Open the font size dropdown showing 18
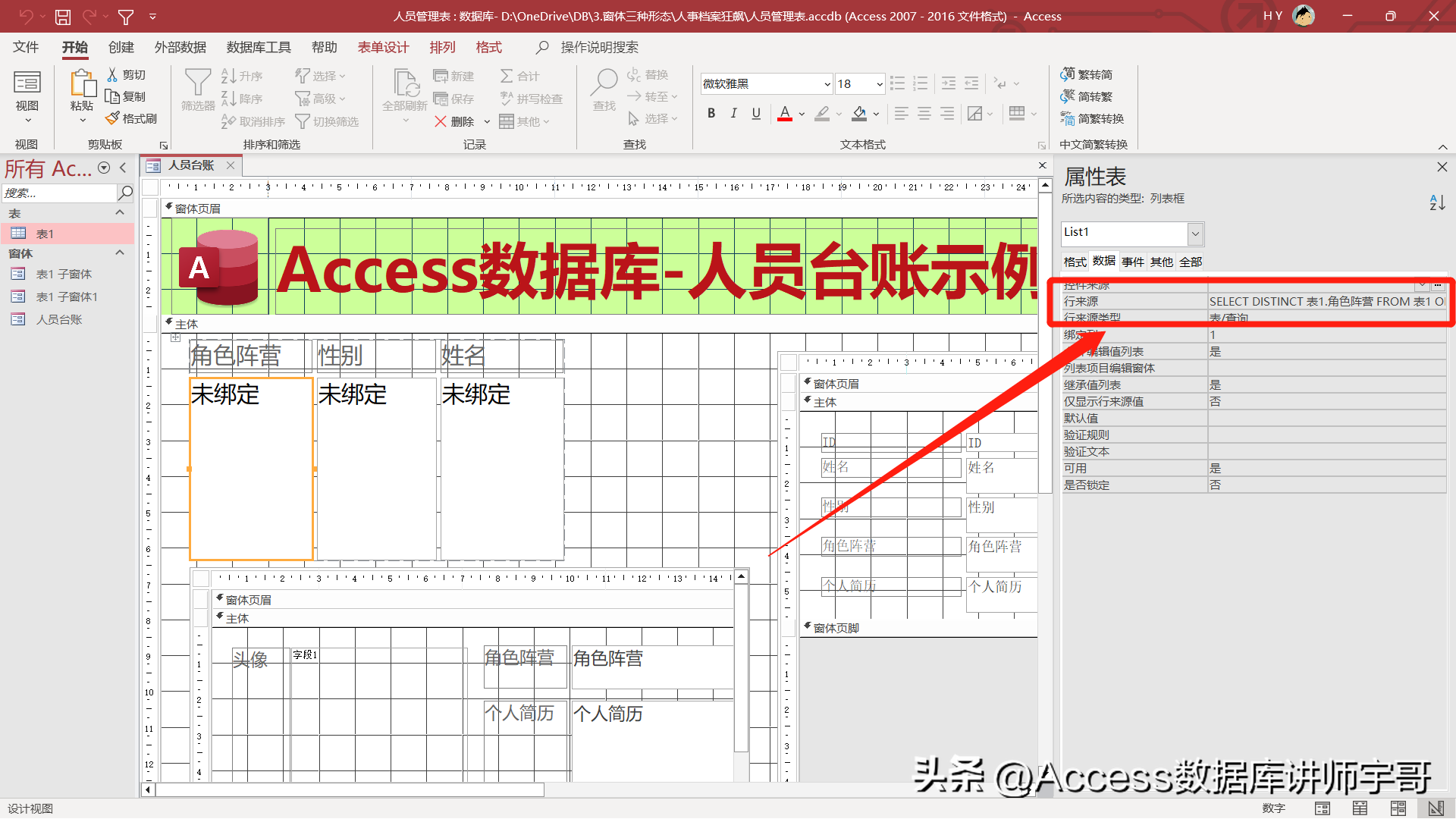The width and height of the screenshot is (1456, 819). click(x=879, y=84)
